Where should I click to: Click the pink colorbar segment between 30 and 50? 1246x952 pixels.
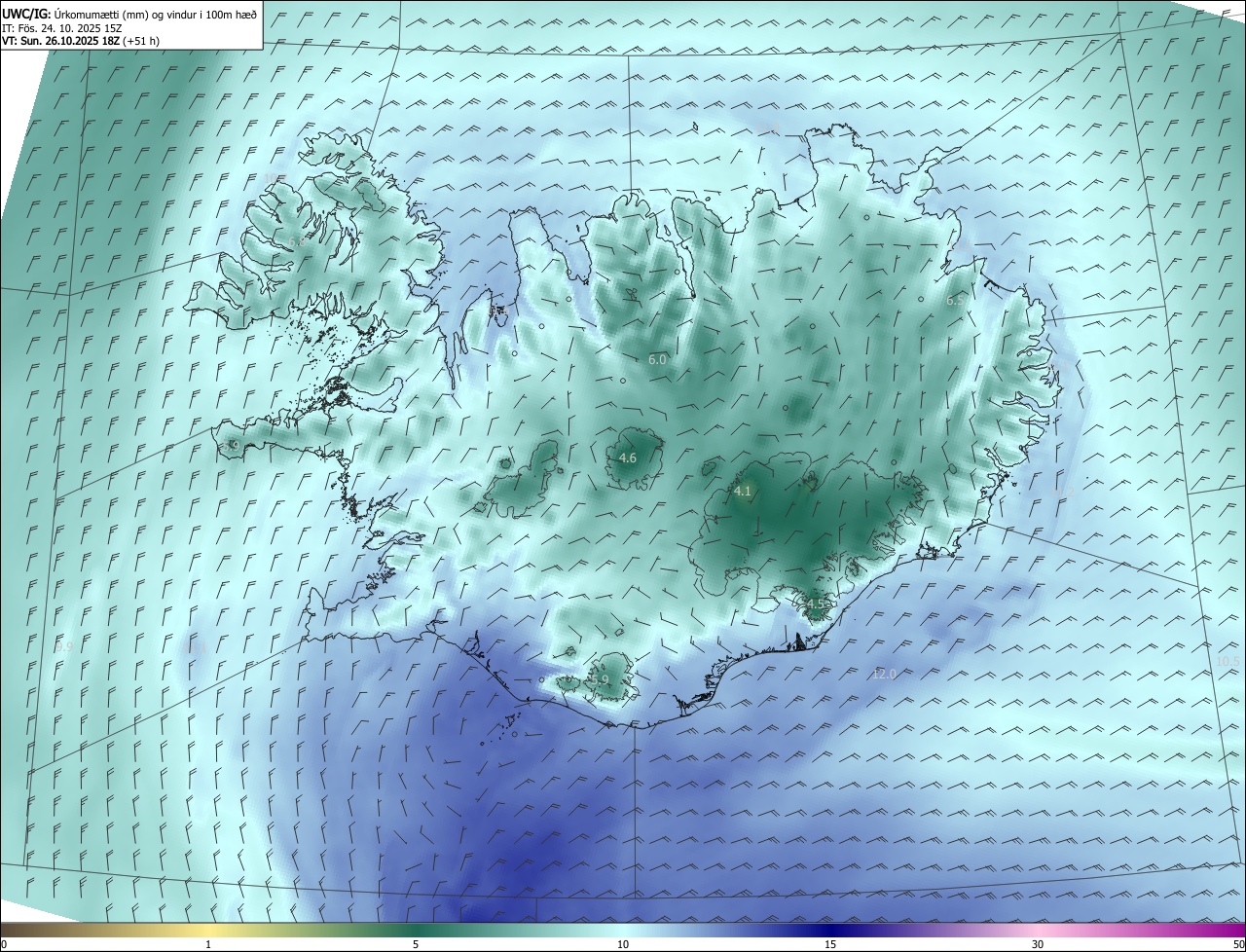tap(1142, 930)
